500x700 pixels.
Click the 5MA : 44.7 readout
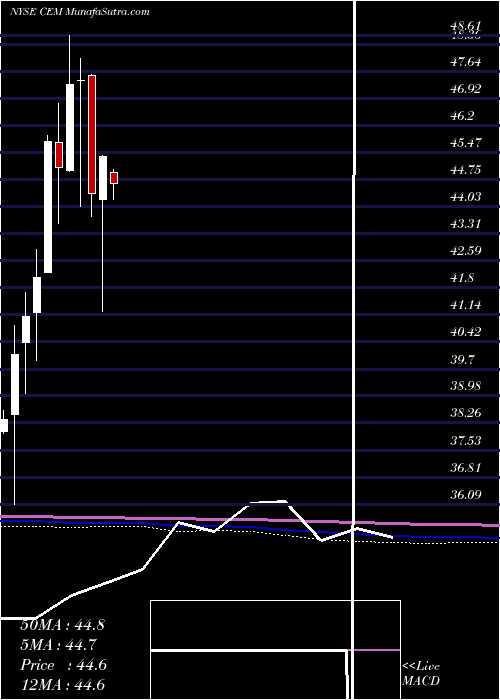click(x=59, y=645)
